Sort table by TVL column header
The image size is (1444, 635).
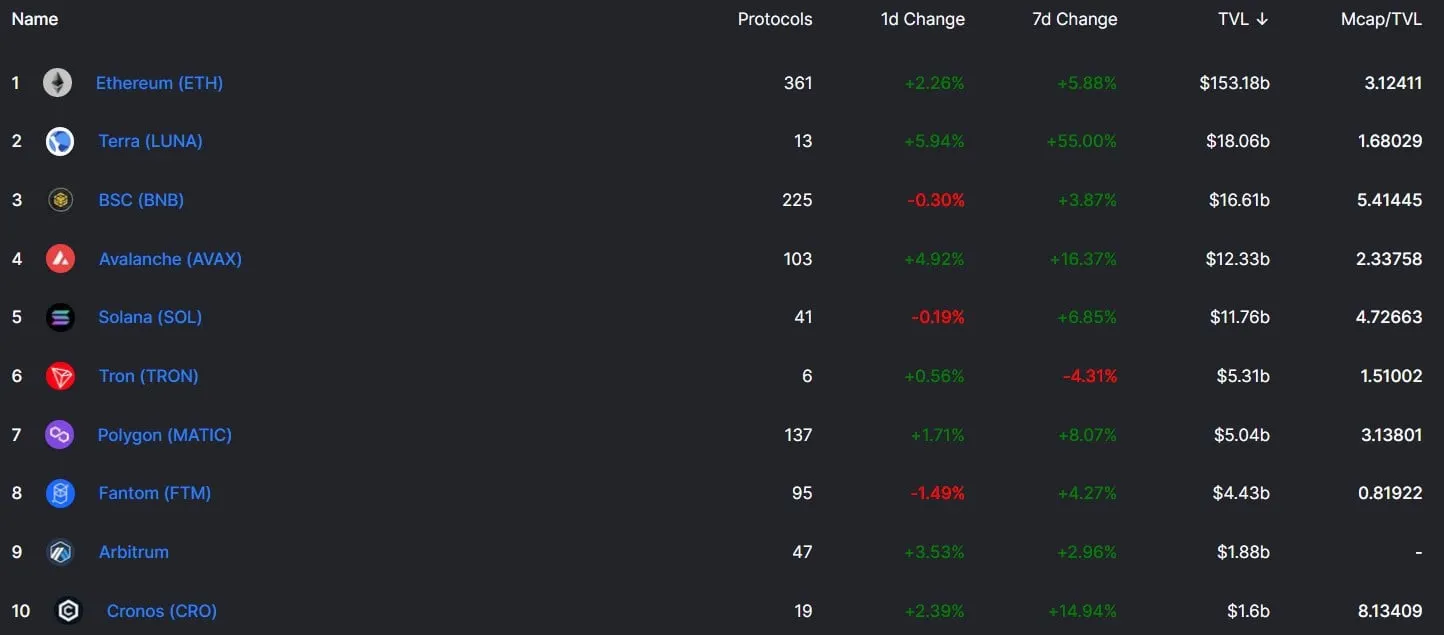[1233, 19]
